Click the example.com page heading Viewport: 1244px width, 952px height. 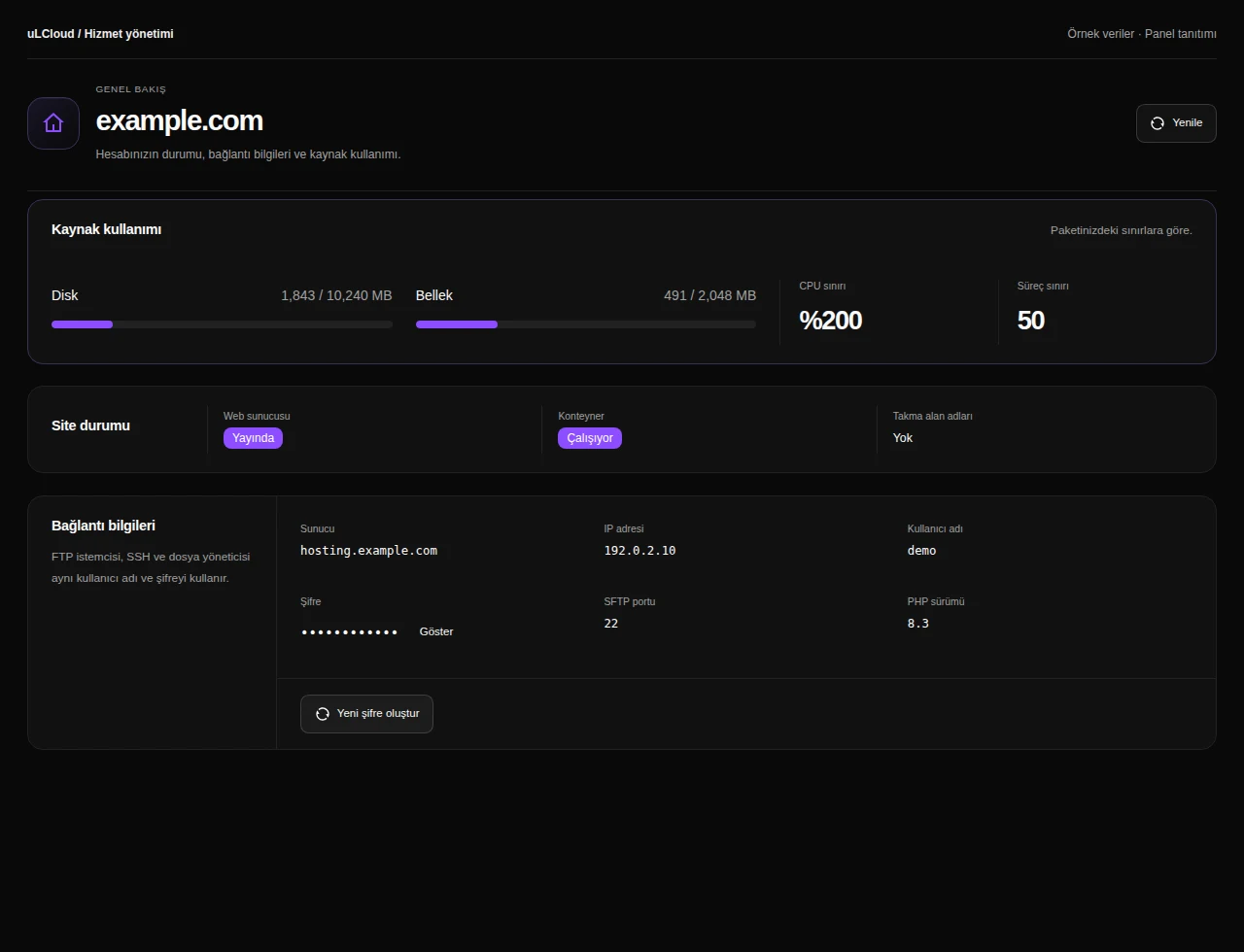click(x=180, y=120)
